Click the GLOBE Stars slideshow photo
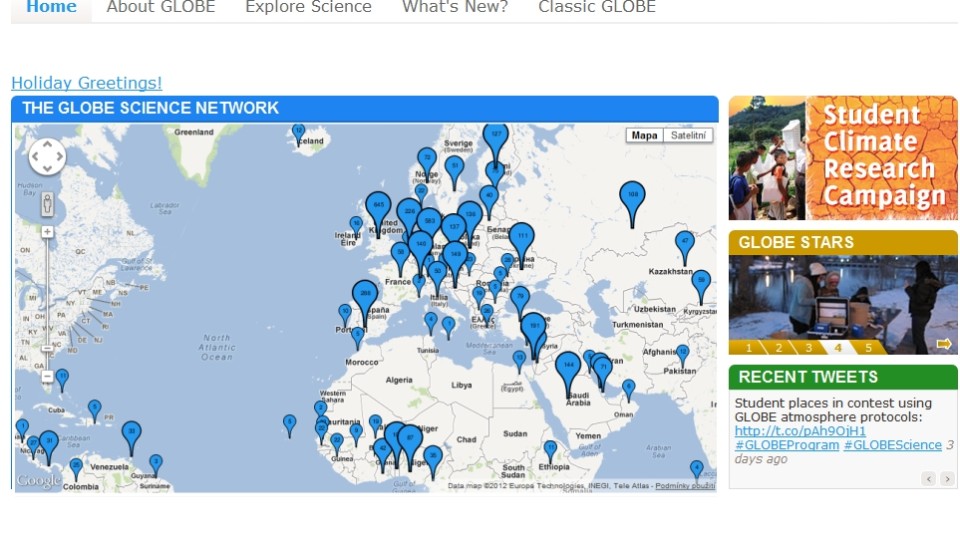Viewport: 960px width, 540px height. [842, 298]
